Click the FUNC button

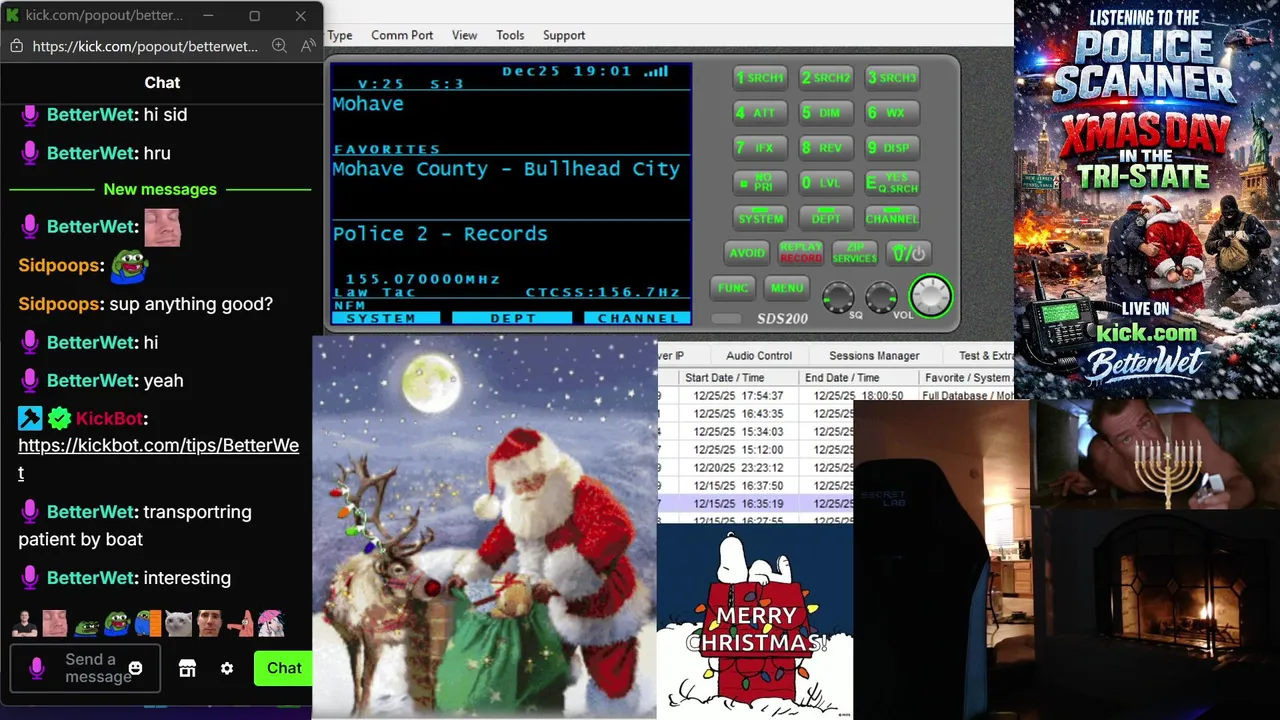pos(732,288)
